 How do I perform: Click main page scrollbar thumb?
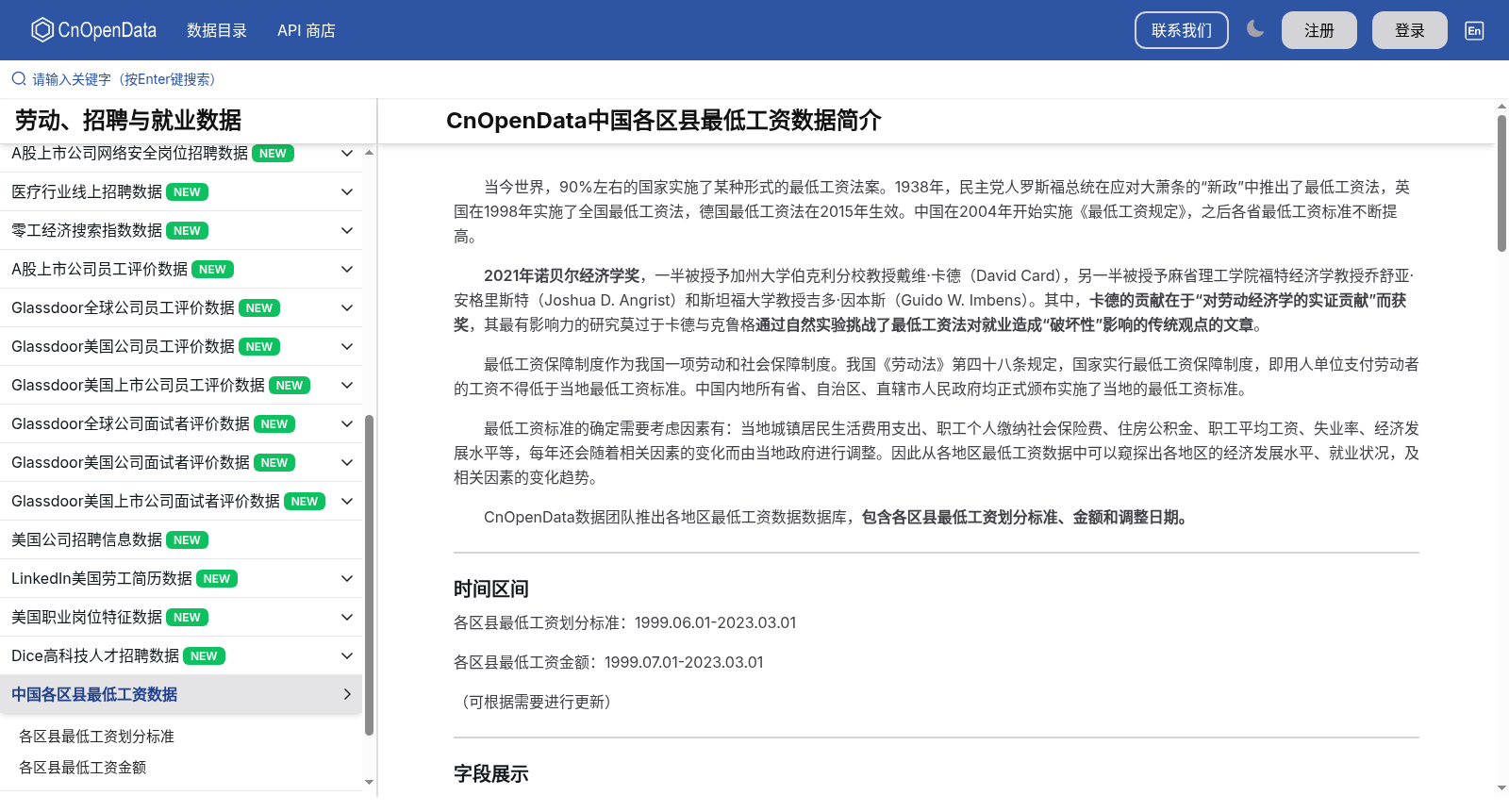pos(1501,183)
